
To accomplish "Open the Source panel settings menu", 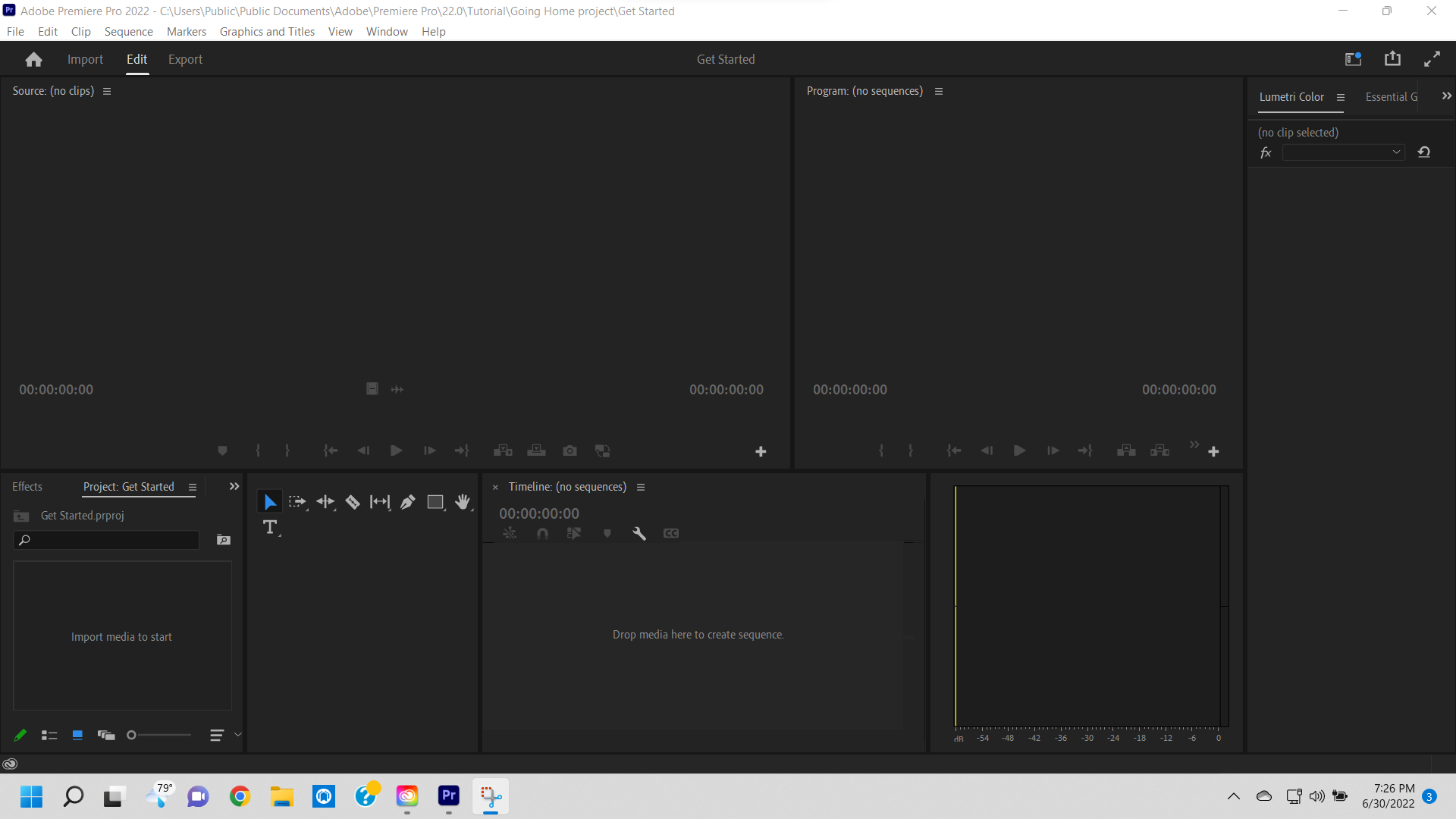I will [x=106, y=90].
